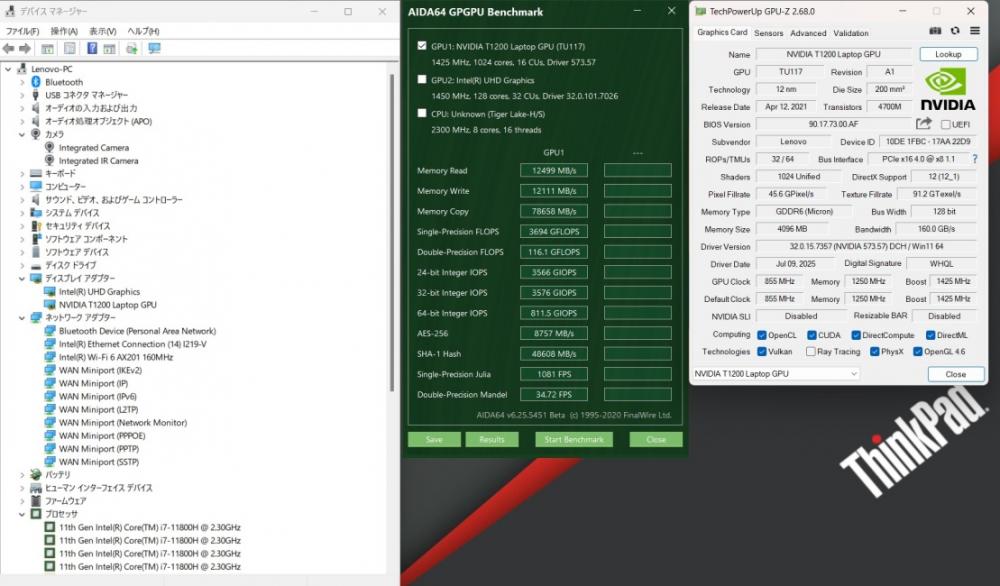
Task: Toggle the Vulkan checkbox
Action: [761, 351]
